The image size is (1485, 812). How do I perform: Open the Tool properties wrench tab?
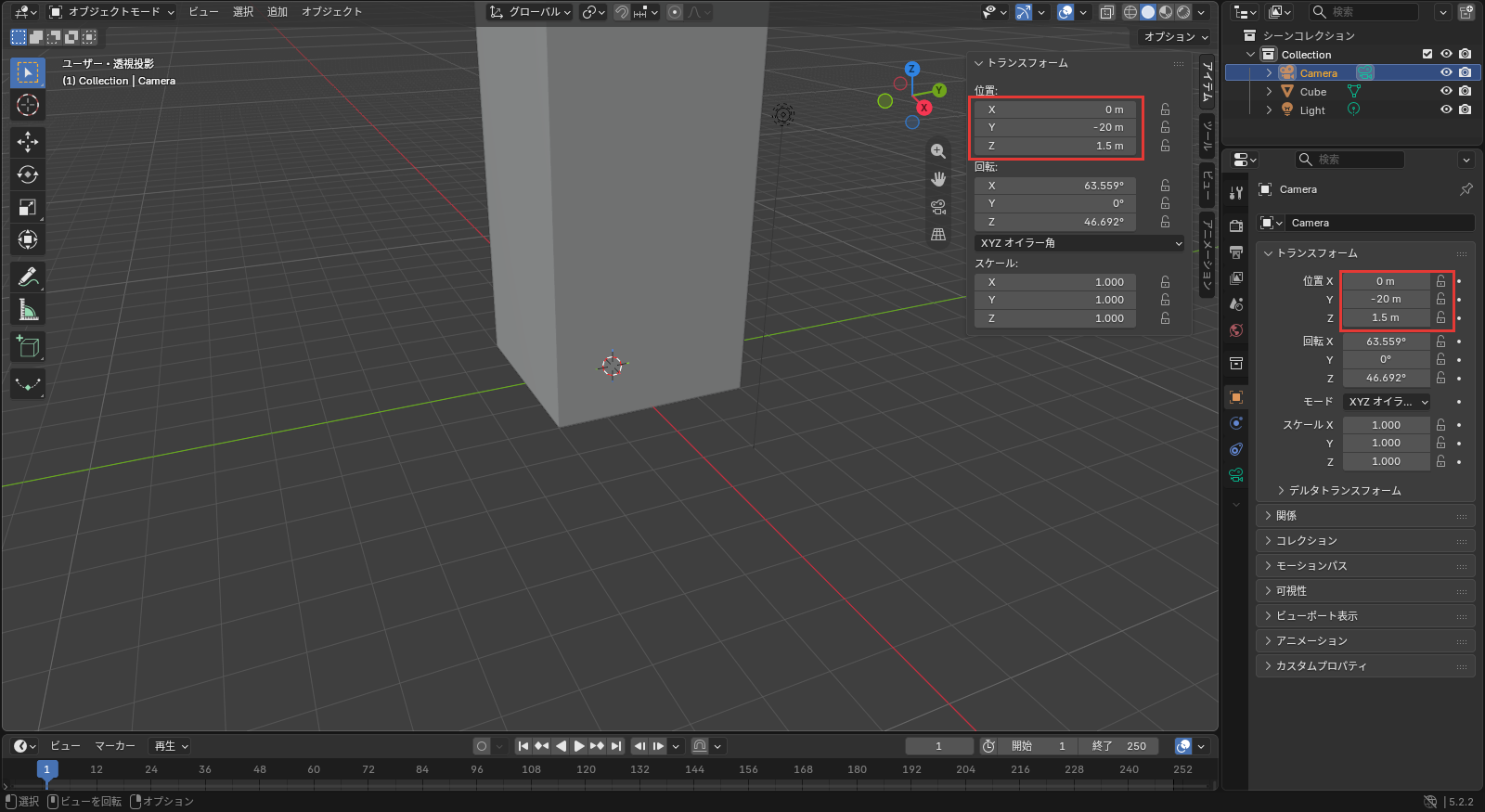coord(1236,193)
